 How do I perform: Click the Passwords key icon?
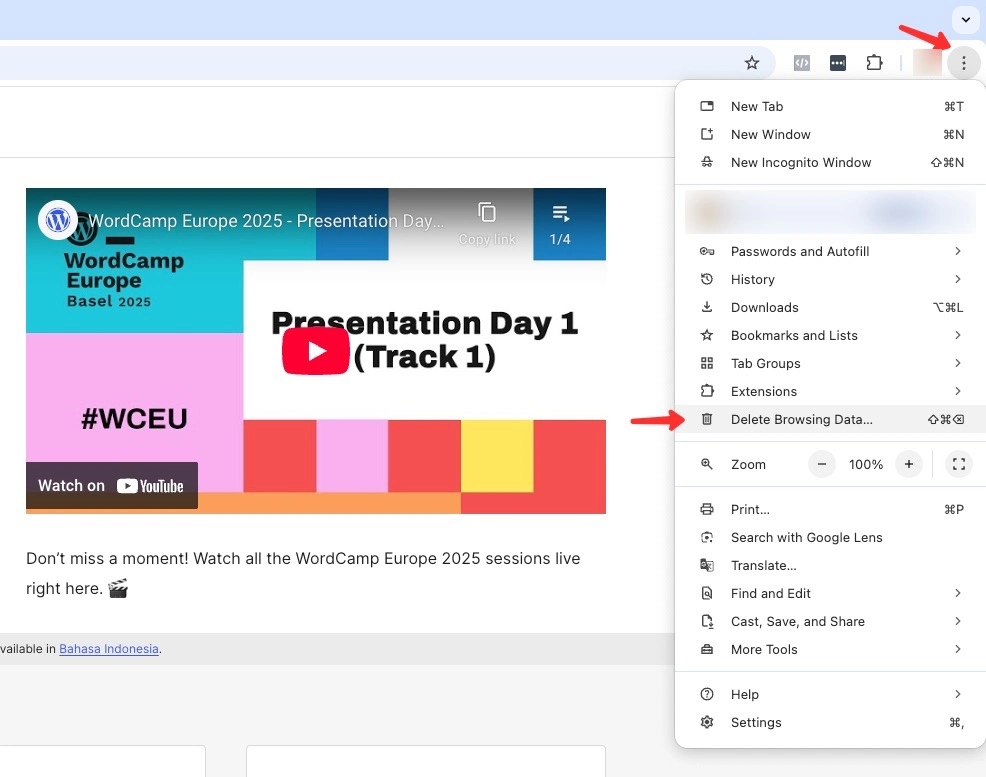pyautogui.click(x=707, y=251)
